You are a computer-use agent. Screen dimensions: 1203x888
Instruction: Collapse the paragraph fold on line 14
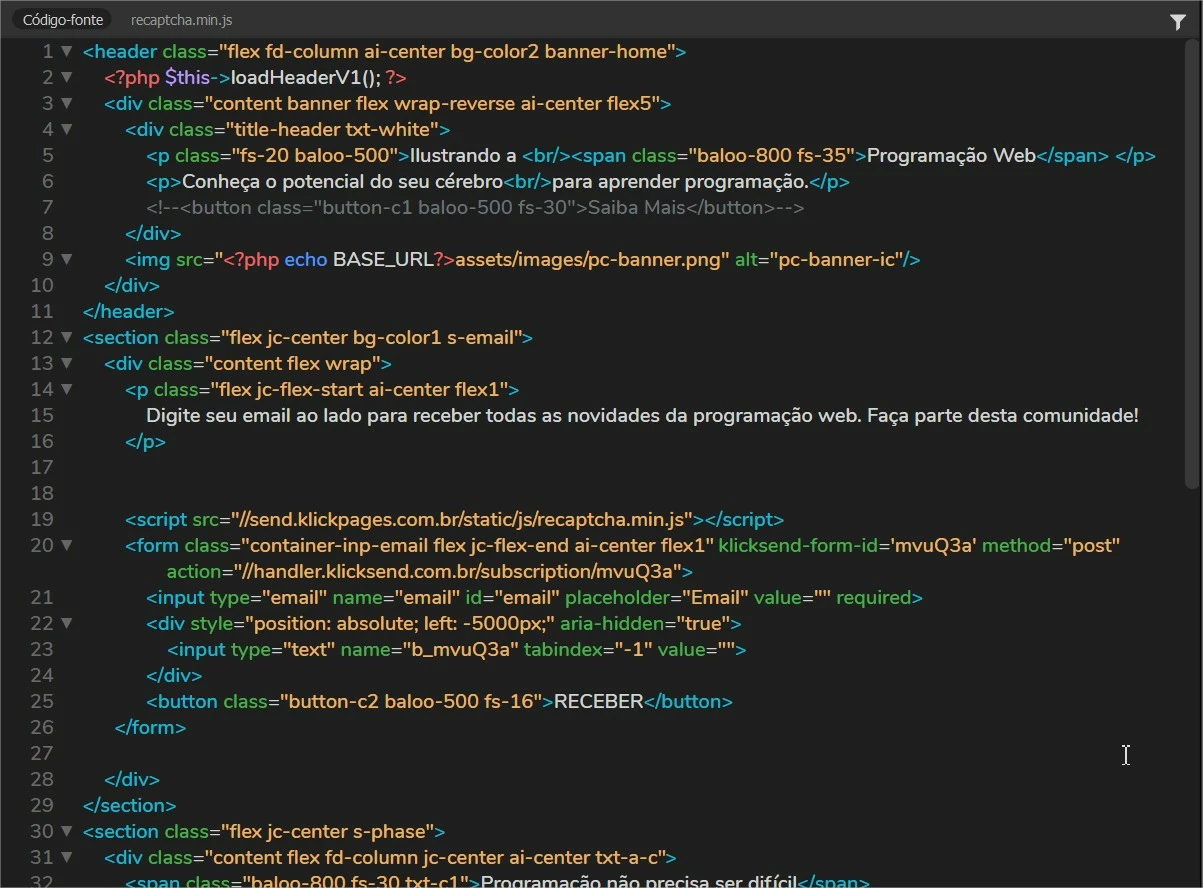pyautogui.click(x=66, y=389)
